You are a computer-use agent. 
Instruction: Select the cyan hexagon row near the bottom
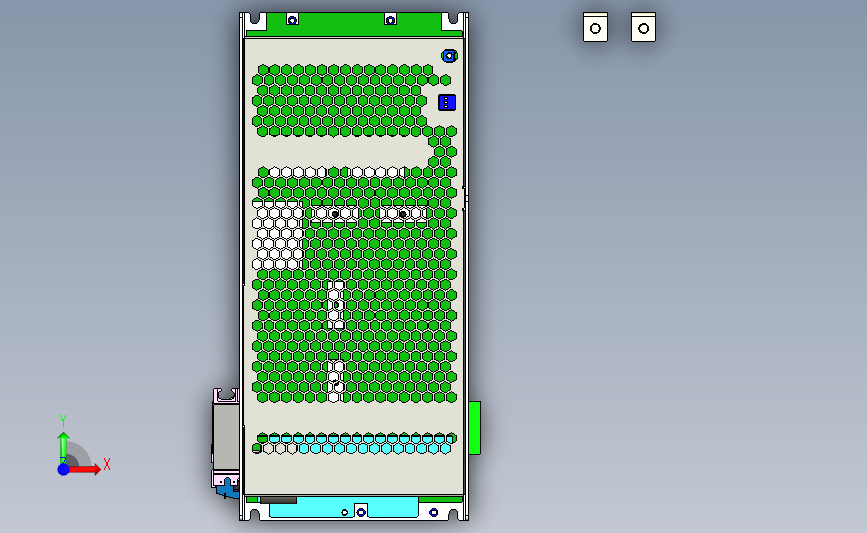pos(375,448)
